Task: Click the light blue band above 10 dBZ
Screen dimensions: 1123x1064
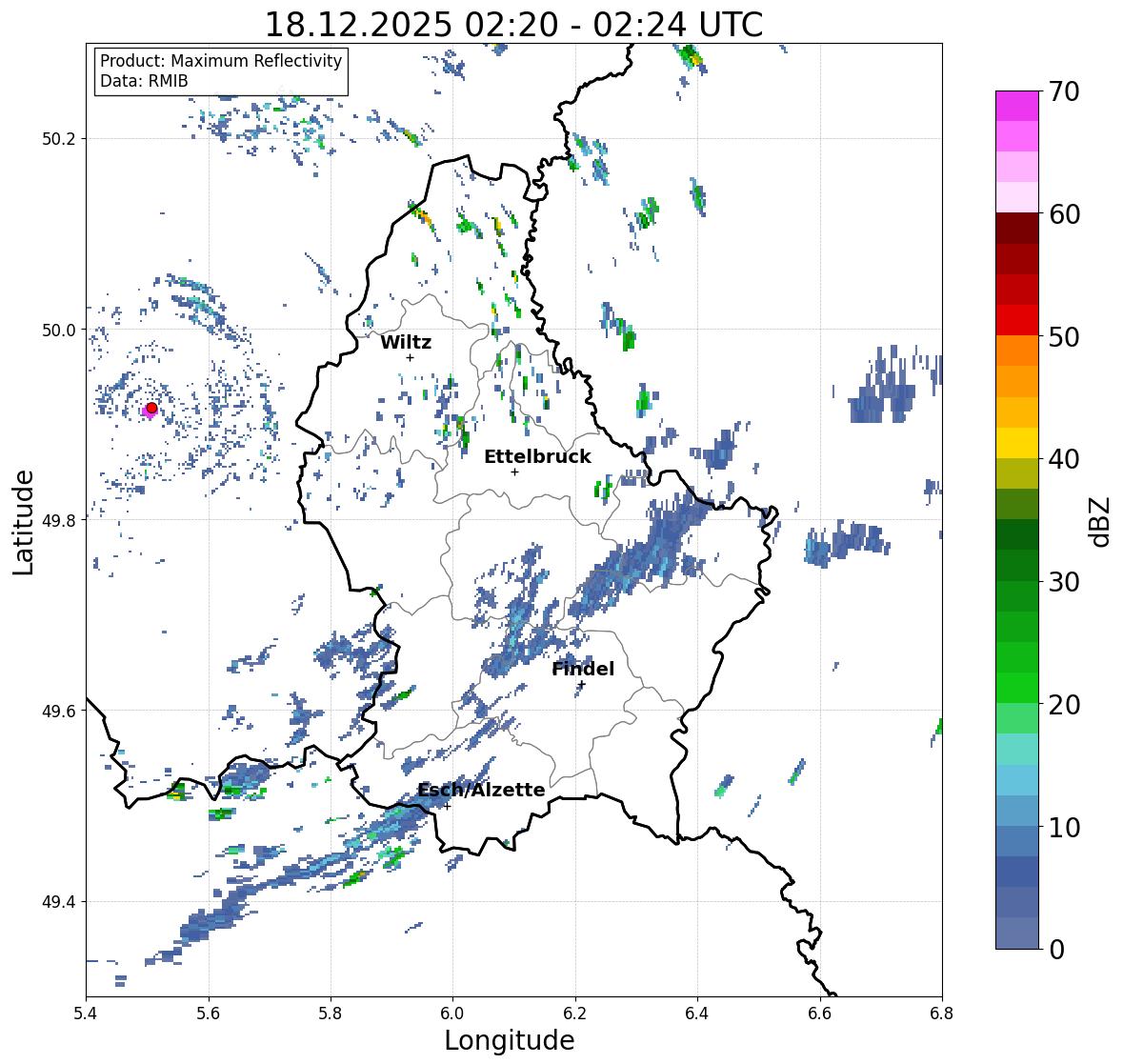Action: click(1017, 780)
